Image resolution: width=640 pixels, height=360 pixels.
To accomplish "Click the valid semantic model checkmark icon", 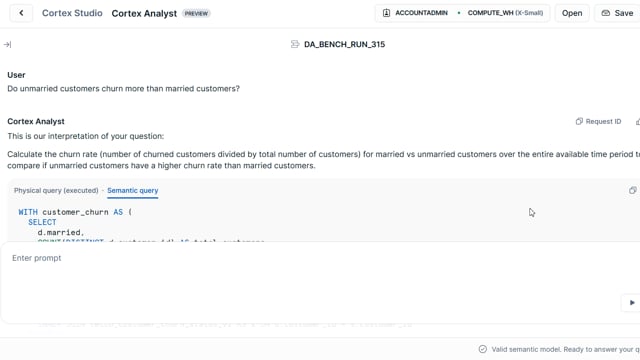I will [x=482, y=349].
